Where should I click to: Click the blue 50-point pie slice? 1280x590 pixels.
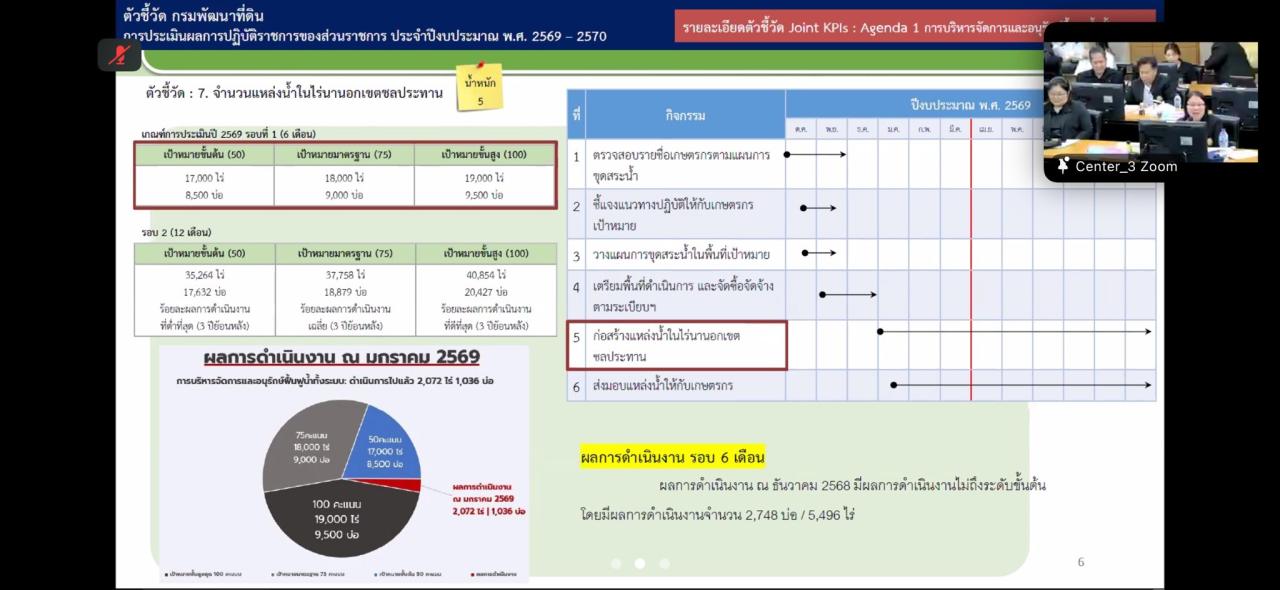click(x=382, y=443)
